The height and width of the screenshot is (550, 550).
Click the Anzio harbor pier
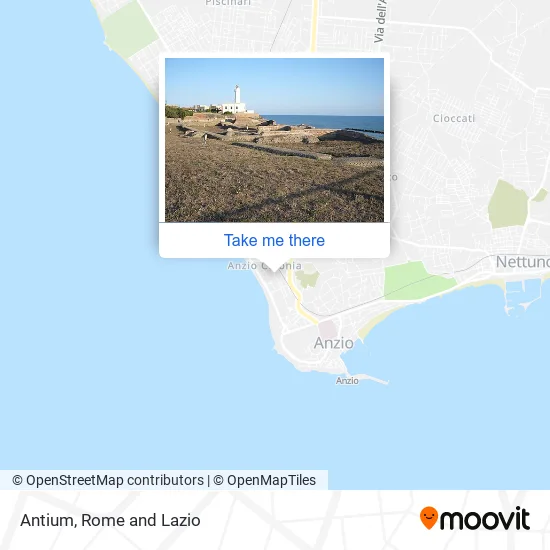pos(368,378)
